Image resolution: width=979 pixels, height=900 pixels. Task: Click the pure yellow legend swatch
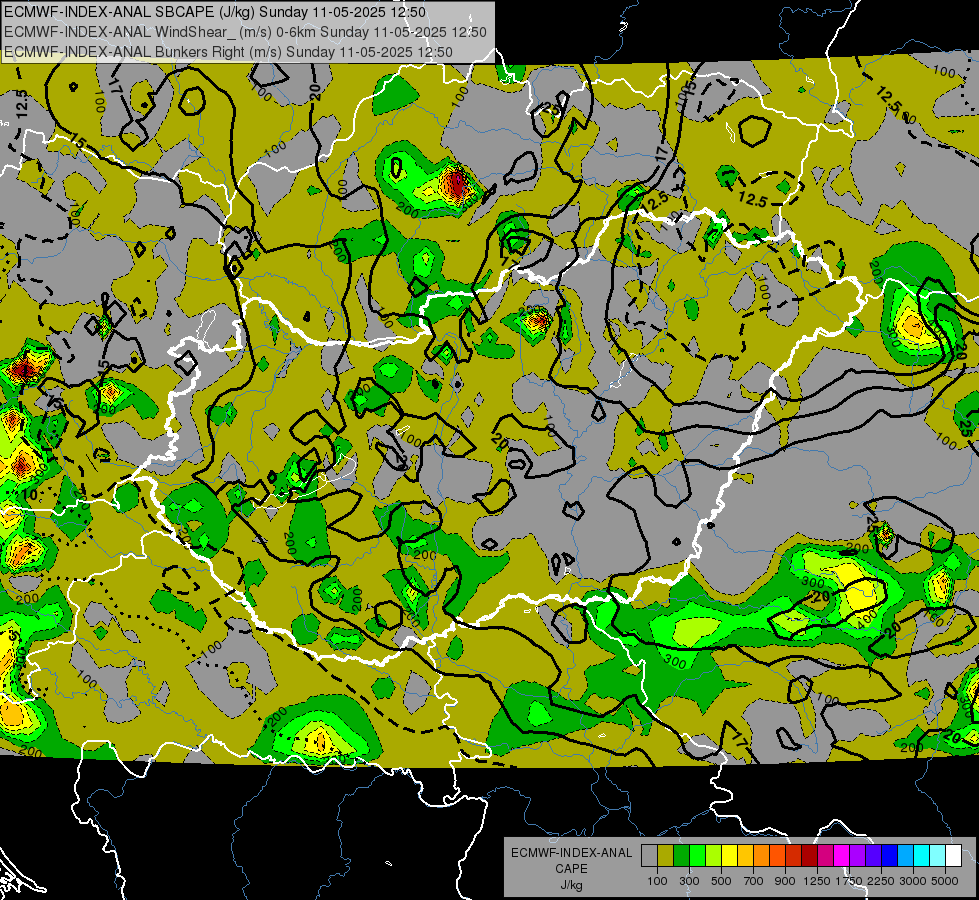pos(729,856)
